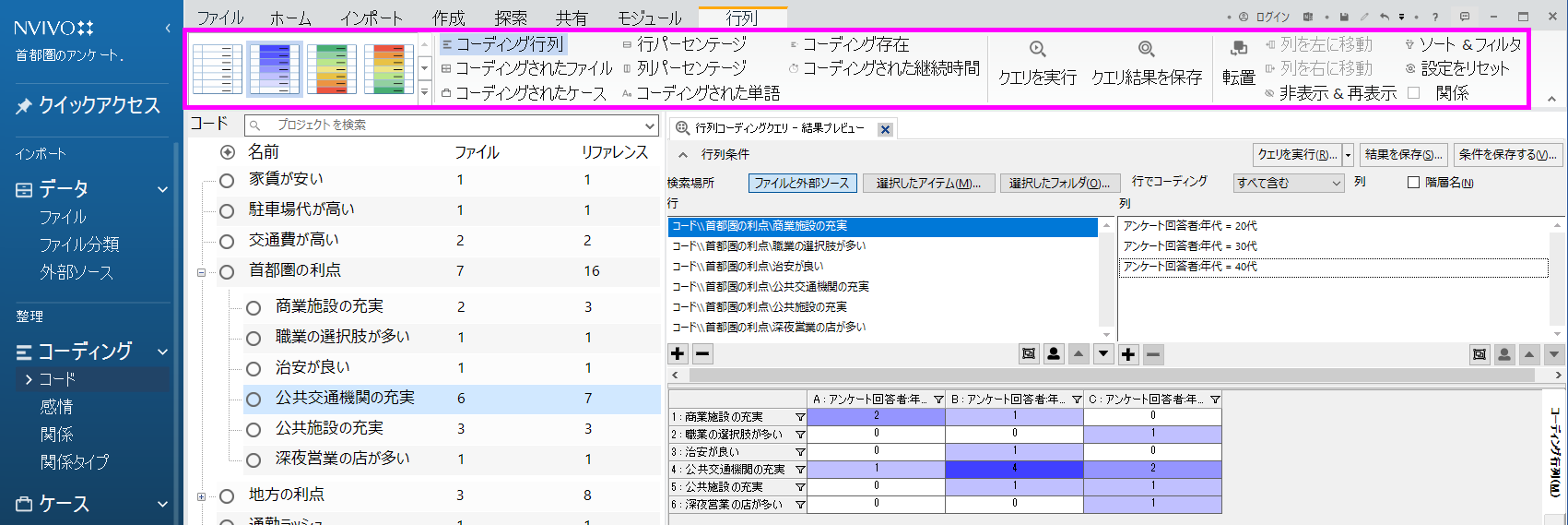This screenshot has width=1568, height=525.
Task: Switch to the インポート ribbon tab
Action: coord(371,18)
